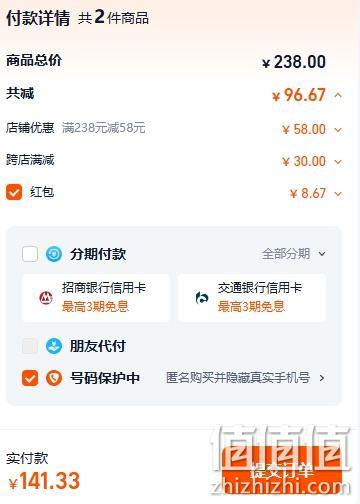Expand the 店铺优惠 ¥58.00 chevron

(x=338, y=130)
